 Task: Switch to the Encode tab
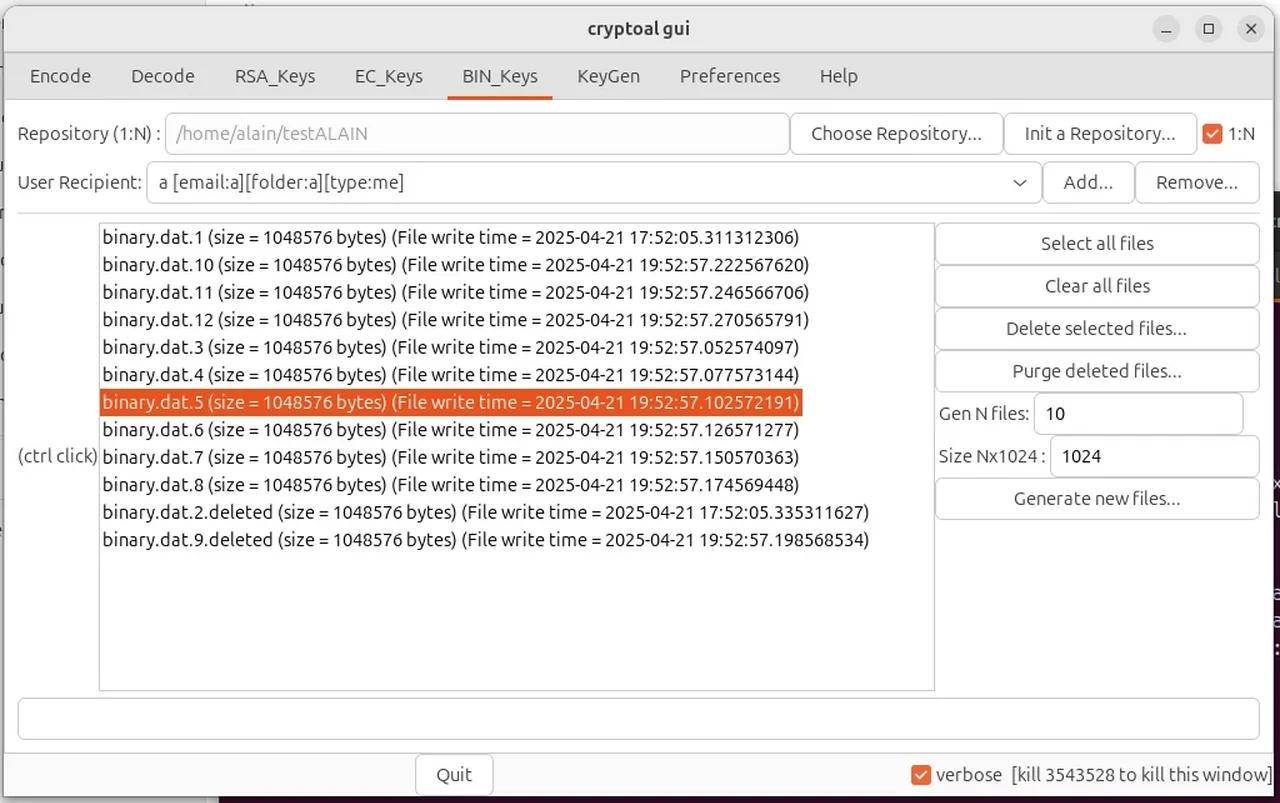click(60, 76)
